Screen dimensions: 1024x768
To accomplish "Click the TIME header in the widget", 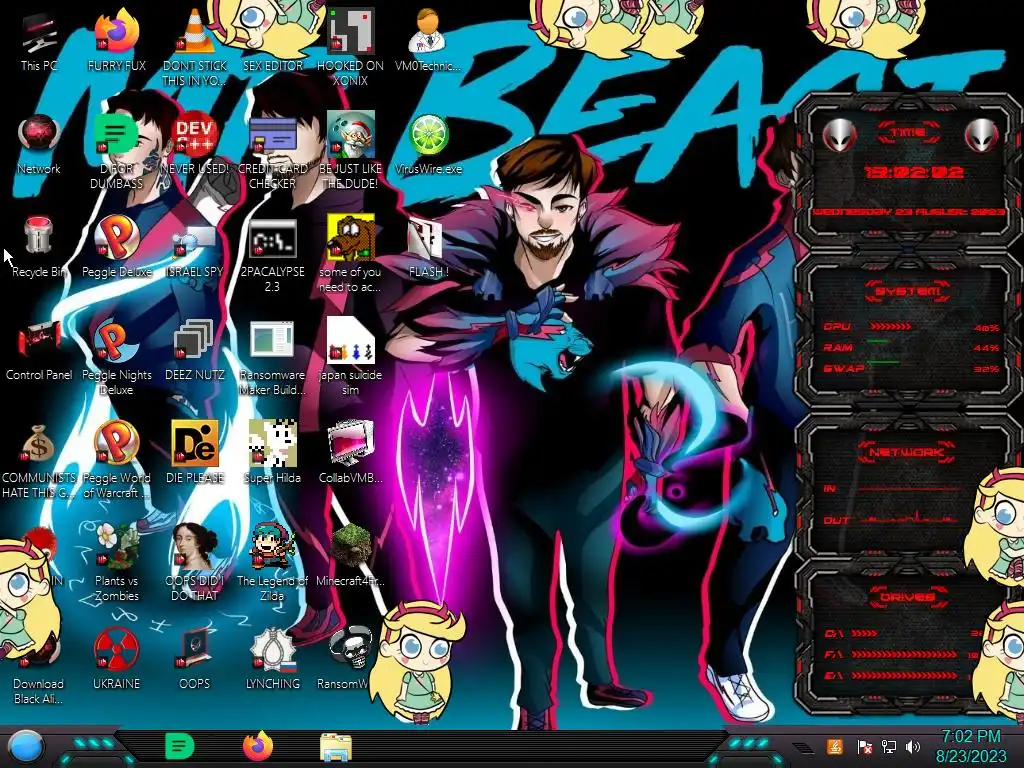I will [x=908, y=133].
